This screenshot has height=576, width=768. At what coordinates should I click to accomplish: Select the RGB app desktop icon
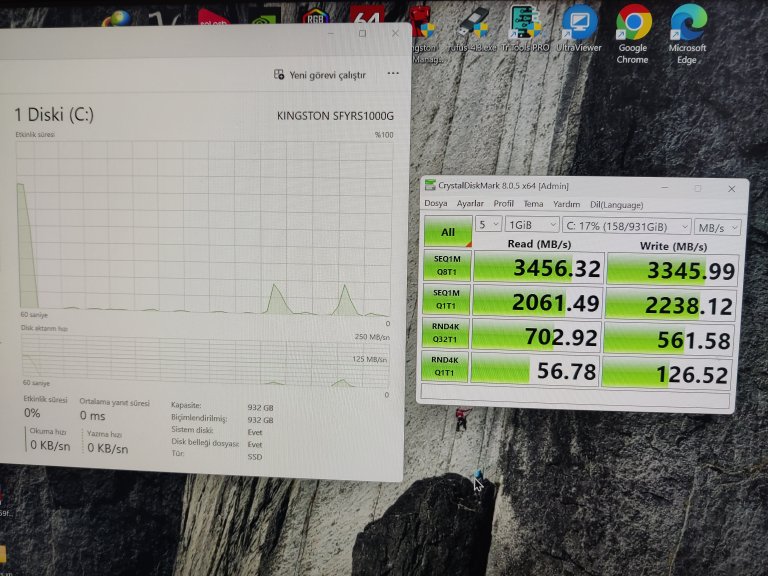(x=315, y=15)
